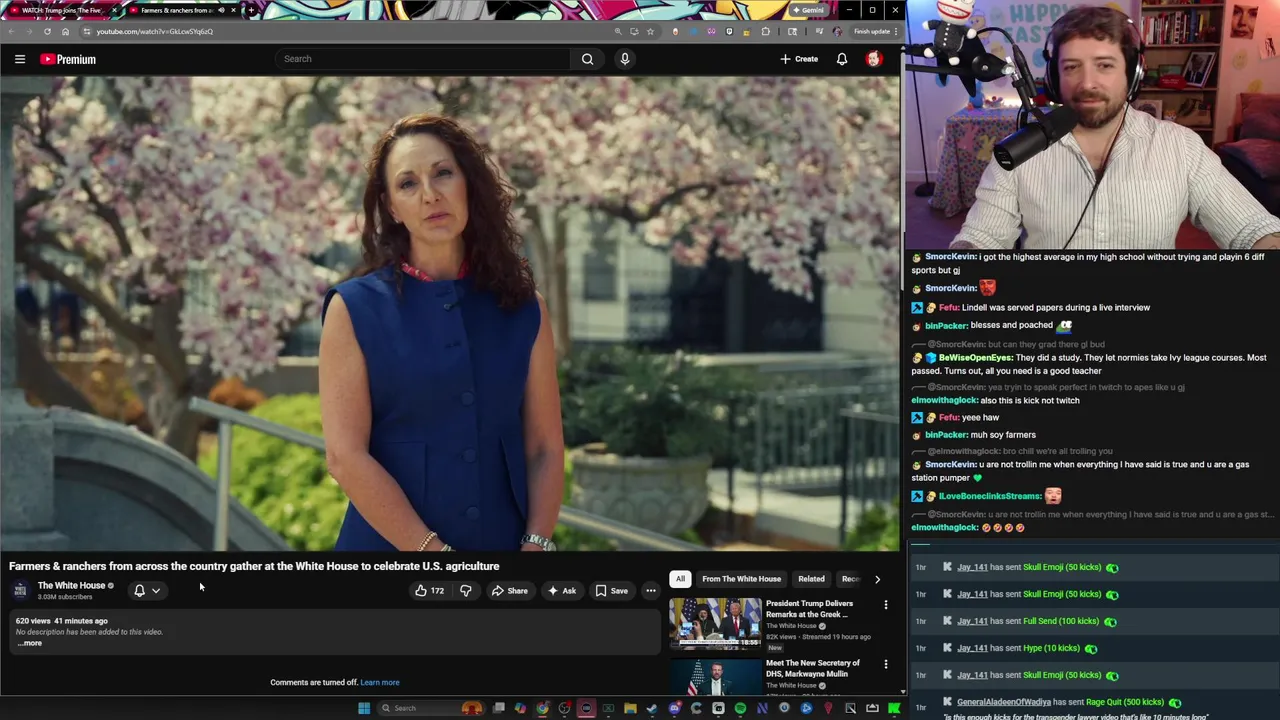Open Gemini from the title bar
The width and height of the screenshot is (1280, 720).
pyautogui.click(x=807, y=10)
